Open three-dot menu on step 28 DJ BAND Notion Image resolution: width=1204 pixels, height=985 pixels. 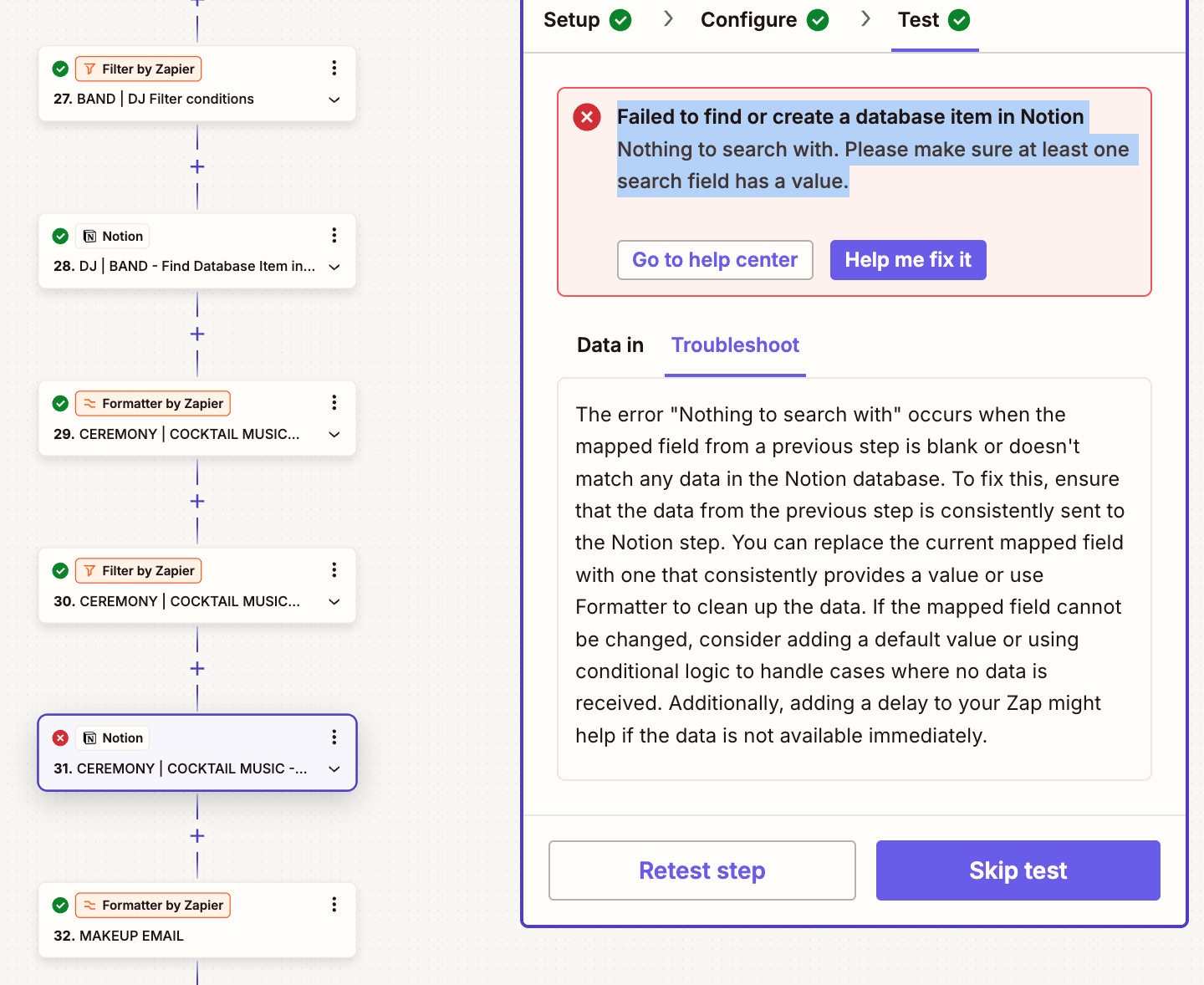point(334,236)
